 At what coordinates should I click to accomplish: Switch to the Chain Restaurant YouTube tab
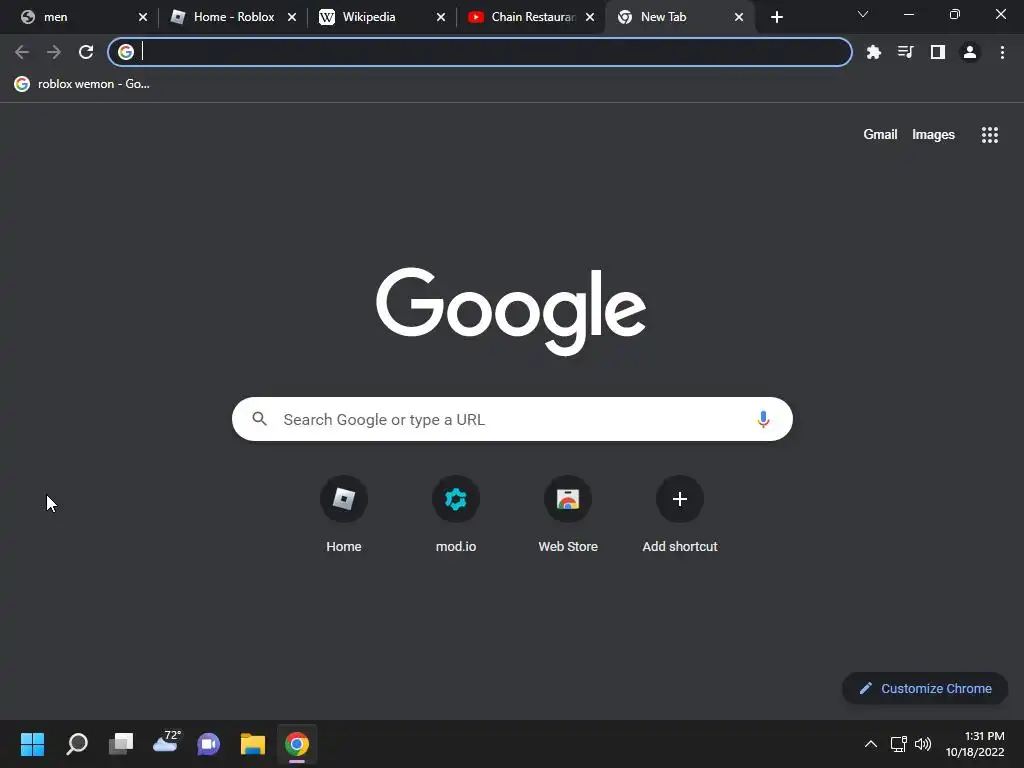[x=530, y=17]
